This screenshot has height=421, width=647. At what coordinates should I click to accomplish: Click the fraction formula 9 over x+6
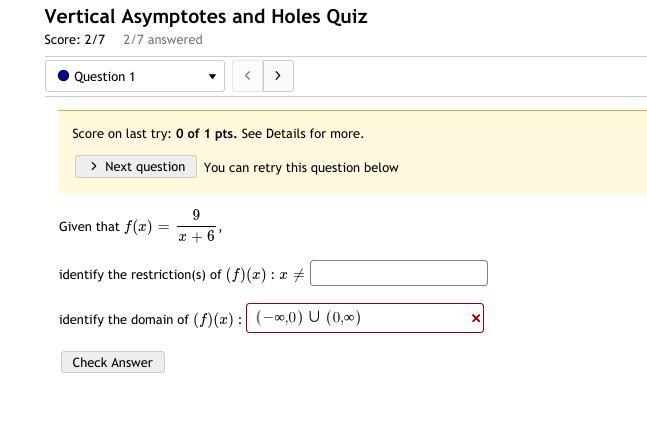[x=196, y=226]
